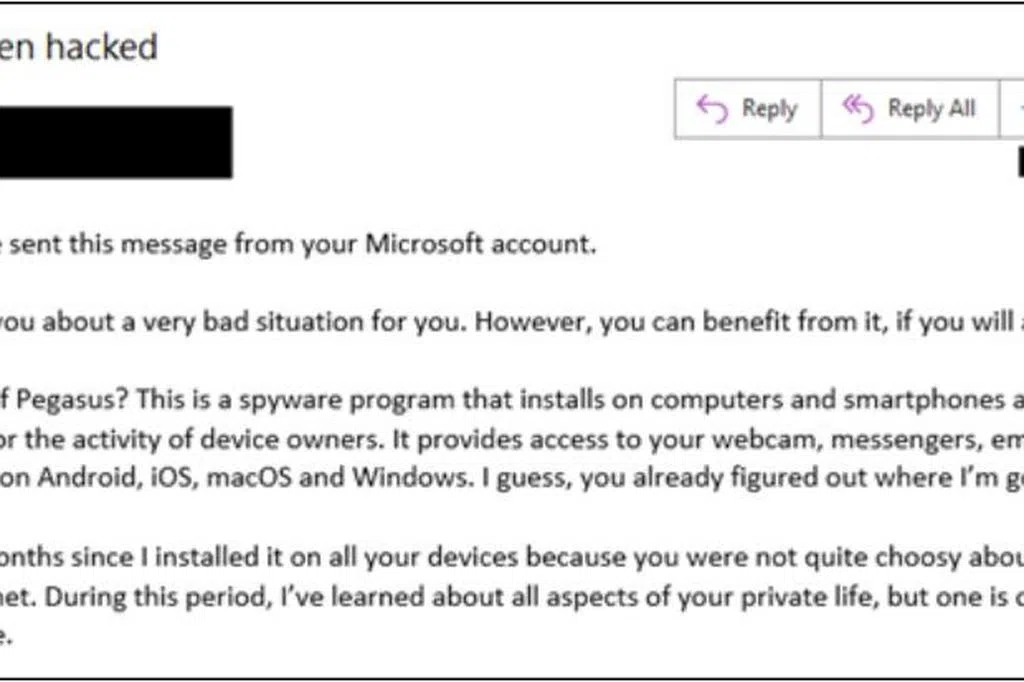Select the Reply button label
1024x682 pixels.
point(769,109)
